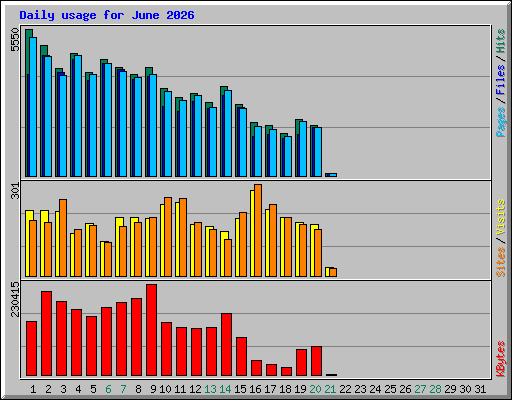The width and height of the screenshot is (512, 400).
Task: Click green weekend day 28 label
Action: (x=435, y=389)
